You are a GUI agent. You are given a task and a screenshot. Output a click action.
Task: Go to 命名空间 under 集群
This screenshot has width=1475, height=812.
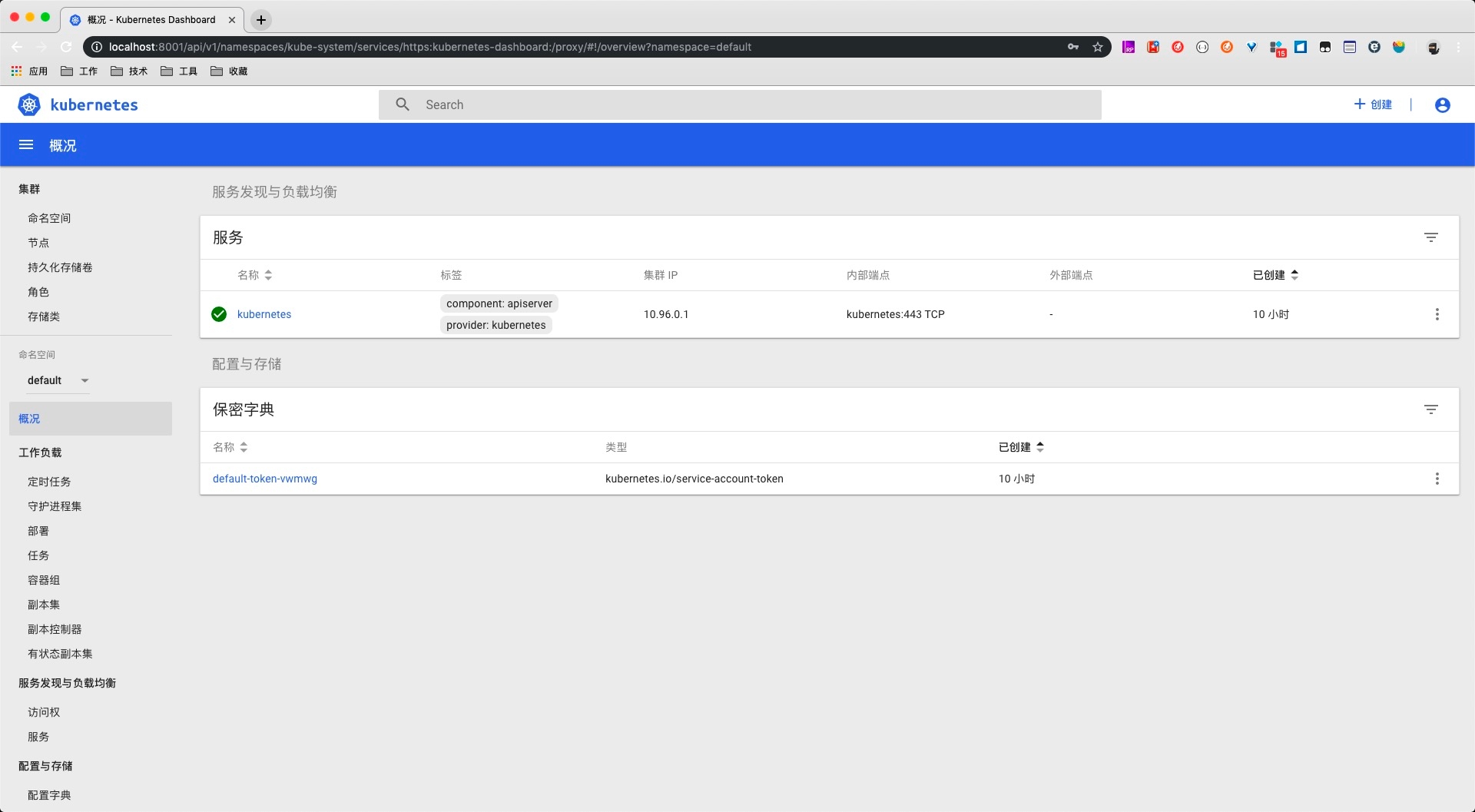[49, 218]
